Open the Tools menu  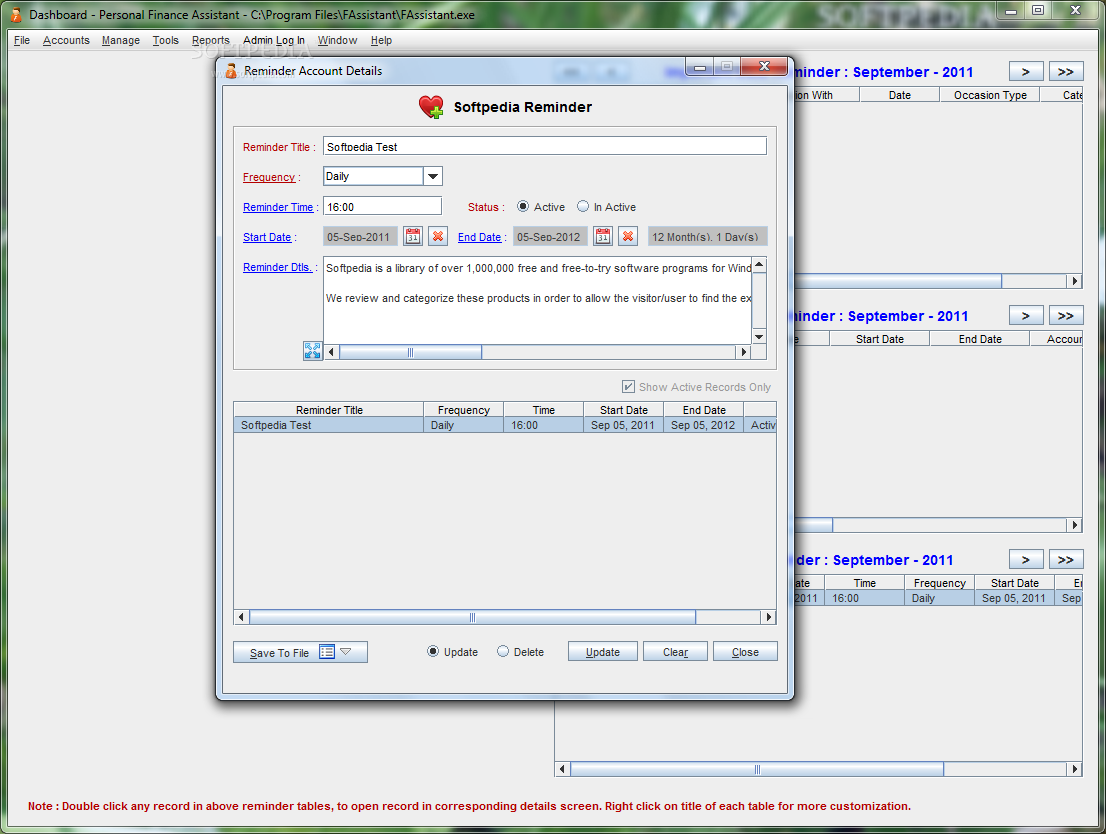tap(166, 40)
